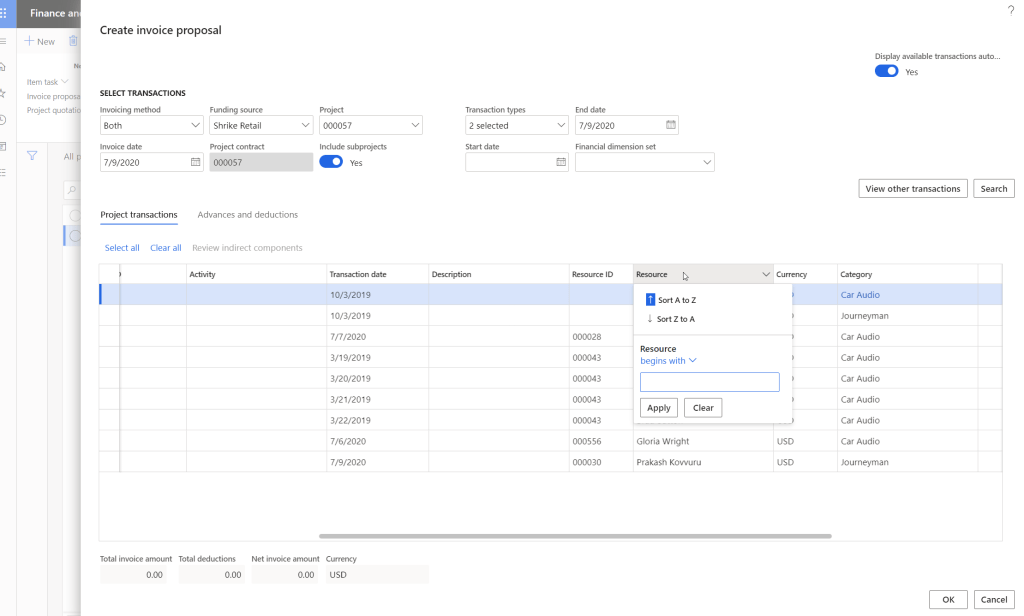Click the Home icon in left sidebar

point(4,66)
